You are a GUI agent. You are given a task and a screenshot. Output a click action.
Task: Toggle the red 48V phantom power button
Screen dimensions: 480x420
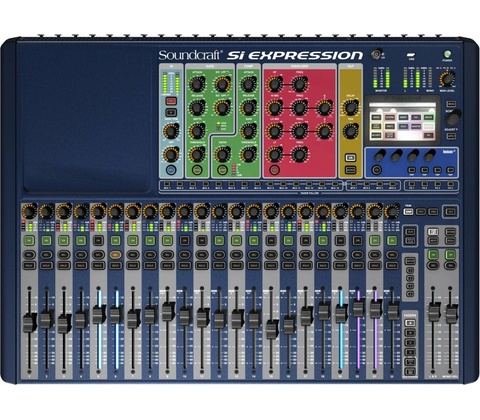[171, 101]
